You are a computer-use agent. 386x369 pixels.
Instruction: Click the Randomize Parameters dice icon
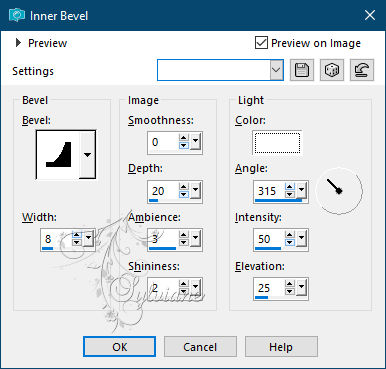point(332,70)
